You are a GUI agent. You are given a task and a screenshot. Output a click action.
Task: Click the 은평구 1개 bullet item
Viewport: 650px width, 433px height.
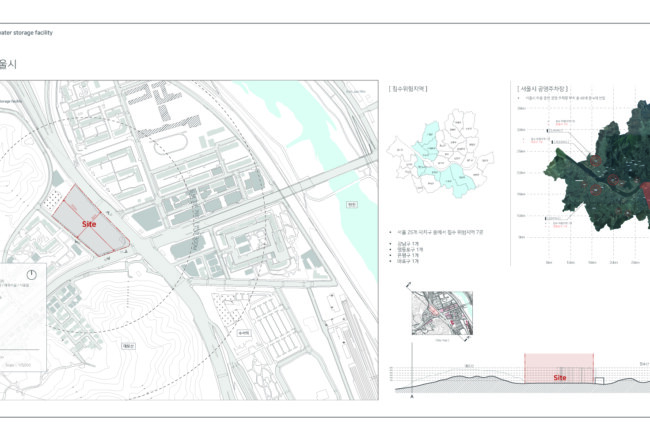[406, 256]
